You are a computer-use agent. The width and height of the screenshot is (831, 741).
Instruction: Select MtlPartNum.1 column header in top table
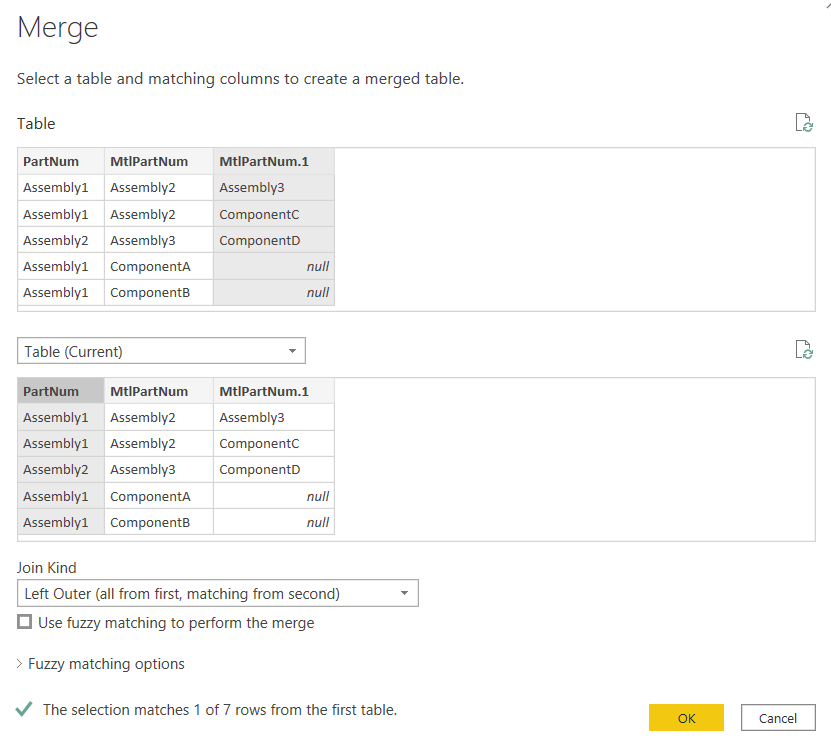pyautogui.click(x=274, y=161)
